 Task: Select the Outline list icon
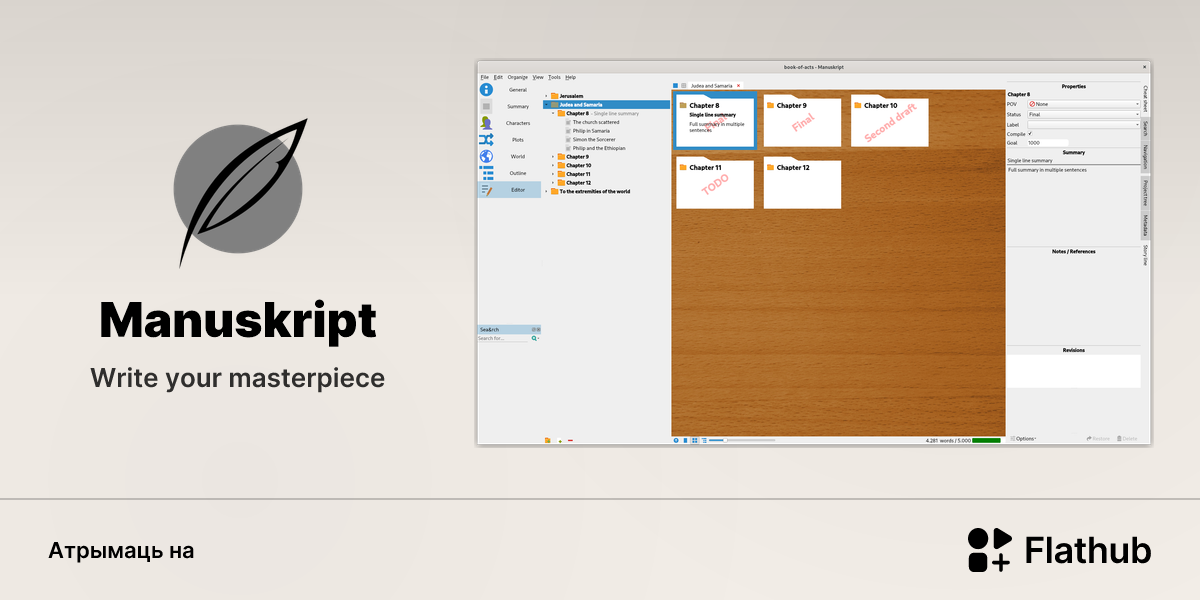click(486, 173)
